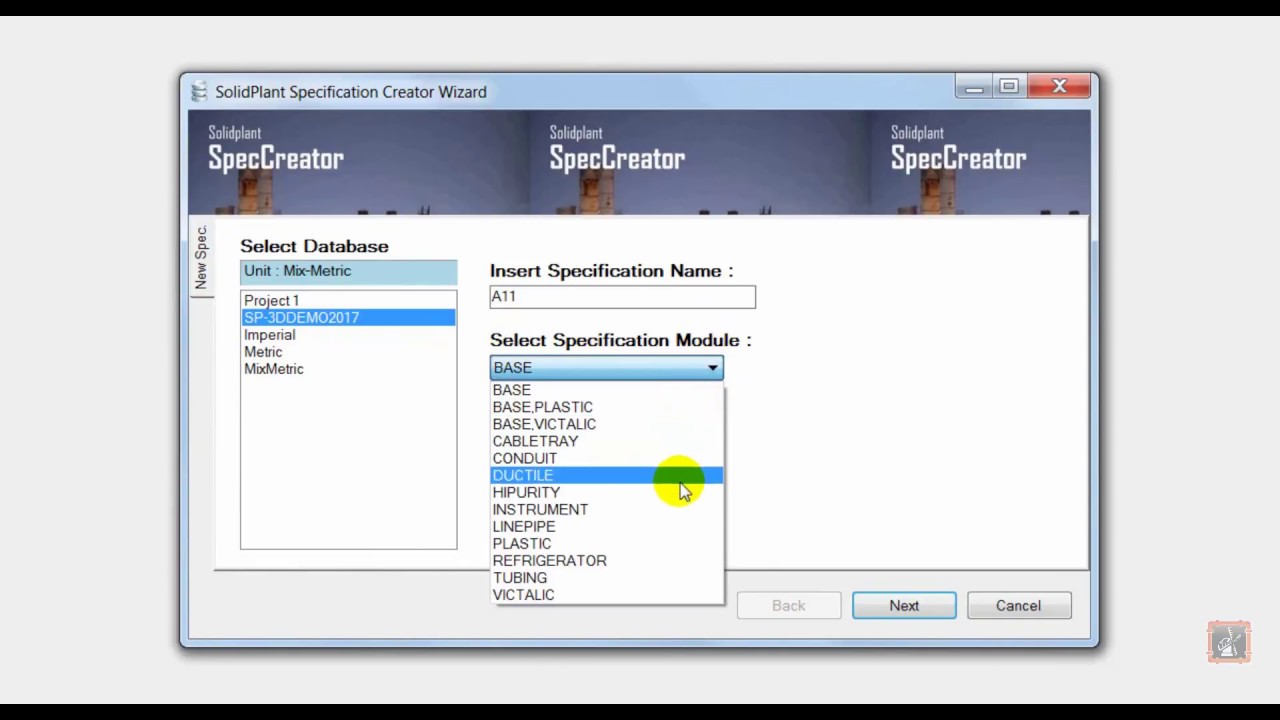
Task: Choose REFRIGERATOR from the dropdown list
Action: (x=606, y=560)
